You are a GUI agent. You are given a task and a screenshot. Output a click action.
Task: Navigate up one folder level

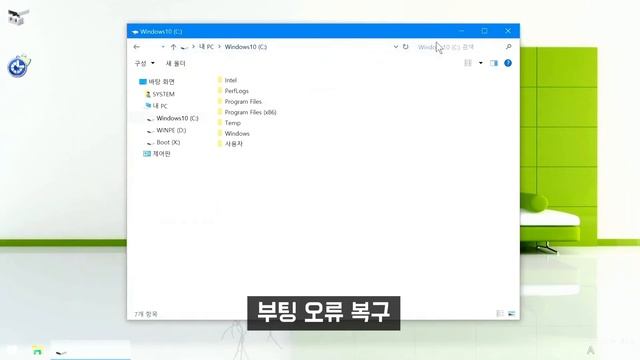[x=173, y=47]
